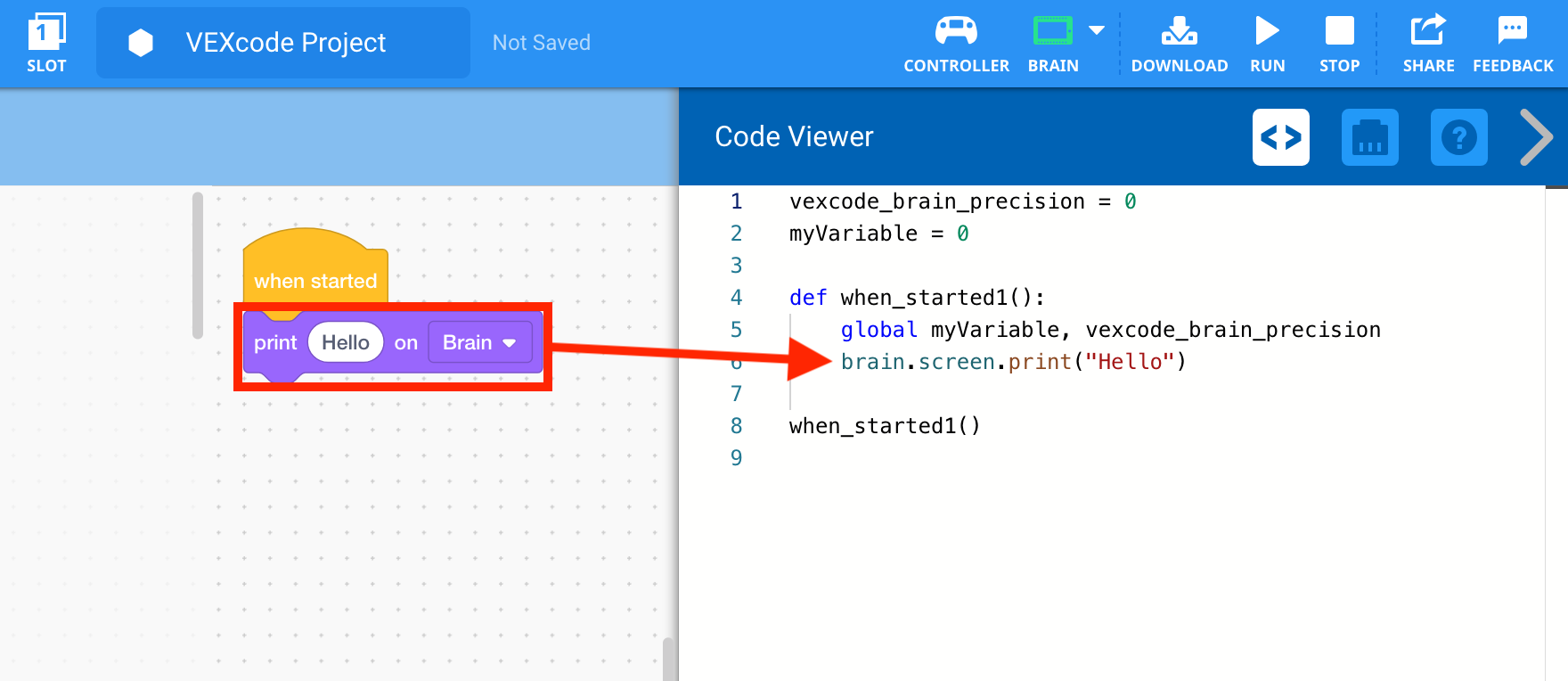Open the Monitor console panel icon

pyautogui.click(x=1369, y=137)
